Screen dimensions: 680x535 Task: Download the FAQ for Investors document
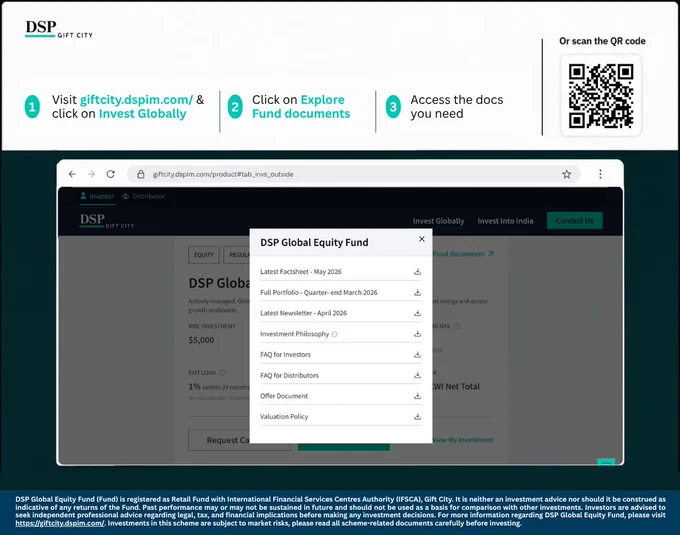tap(417, 355)
